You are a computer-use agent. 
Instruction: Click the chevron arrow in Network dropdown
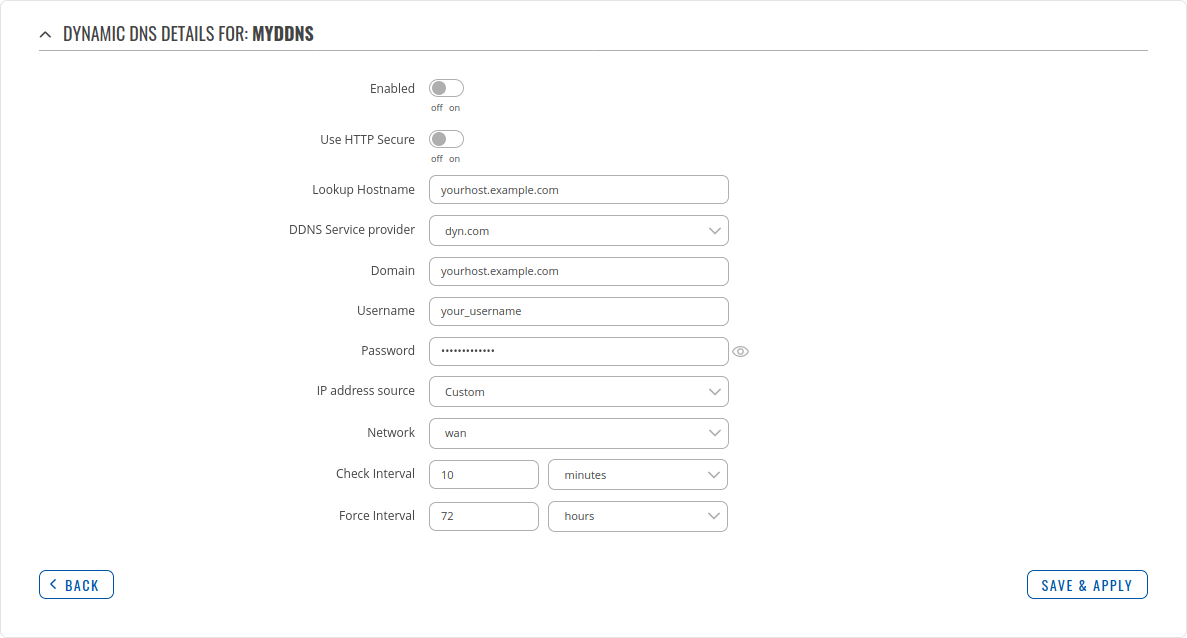[x=714, y=433]
